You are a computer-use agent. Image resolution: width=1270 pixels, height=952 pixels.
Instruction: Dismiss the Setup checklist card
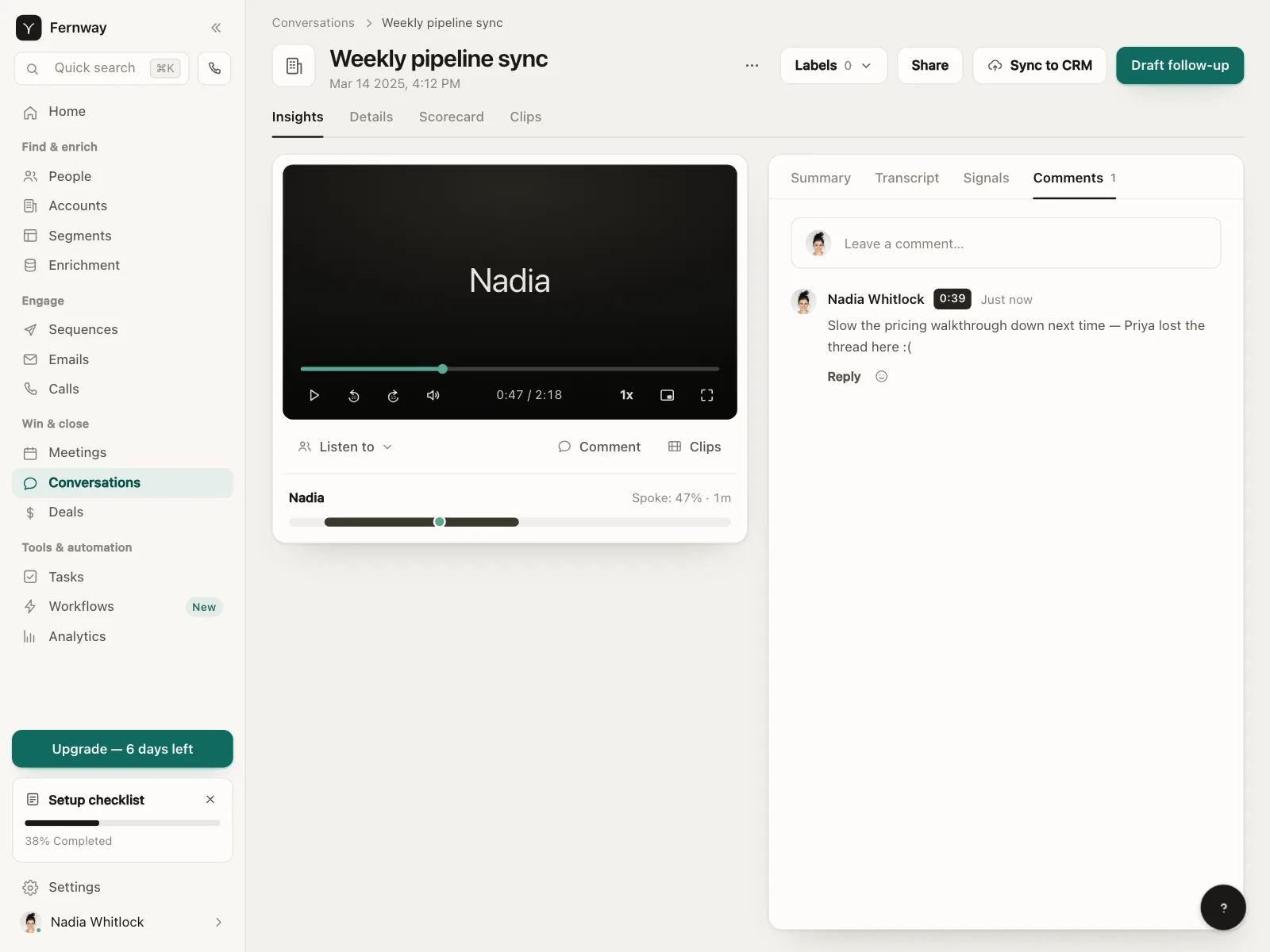[x=210, y=800]
